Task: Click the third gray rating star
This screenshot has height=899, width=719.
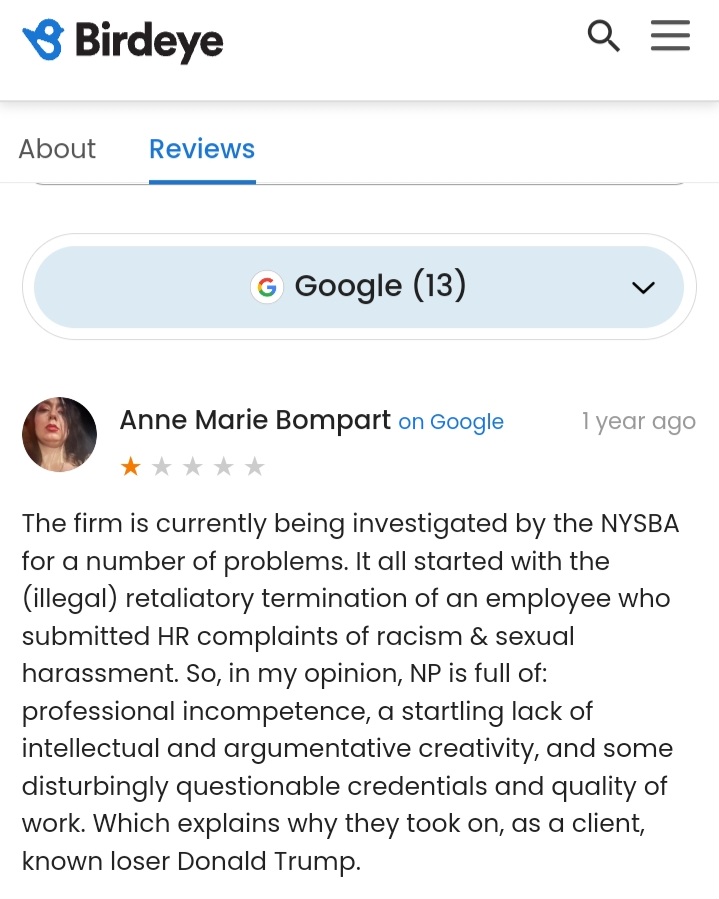Action: (x=193, y=466)
